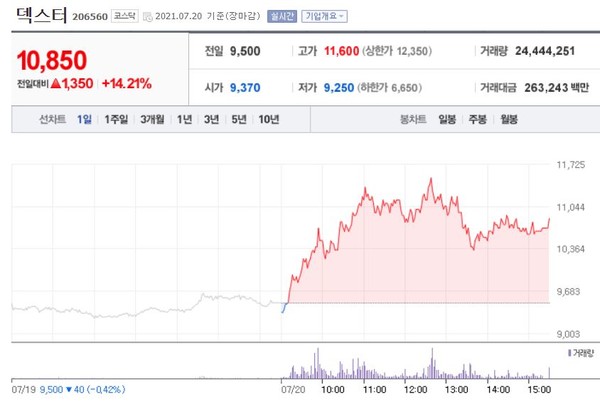Screen dimensions: 600x407
Task: Click the small calendar icon beside the date
Action: pyautogui.click(x=148, y=17)
